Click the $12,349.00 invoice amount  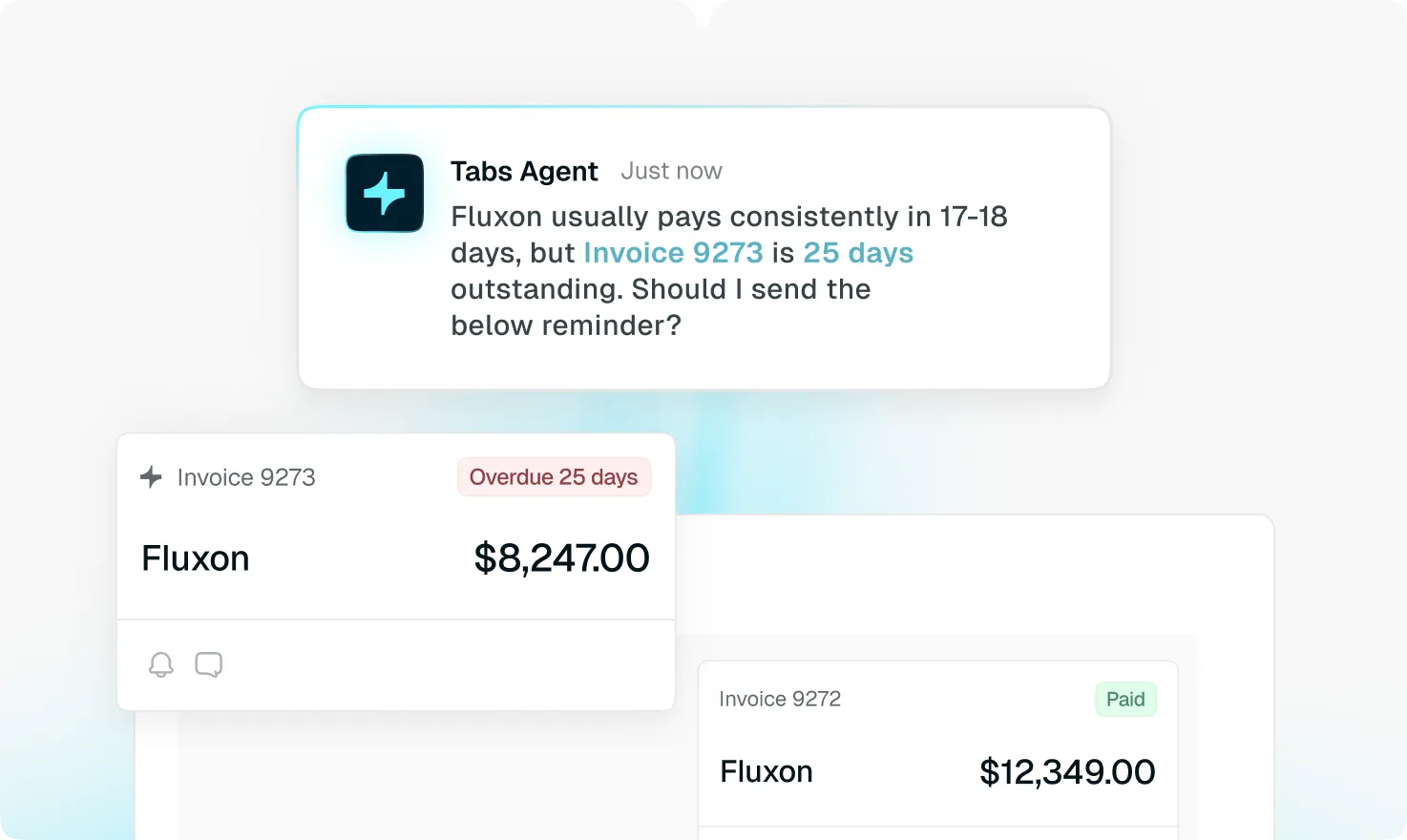(1067, 771)
